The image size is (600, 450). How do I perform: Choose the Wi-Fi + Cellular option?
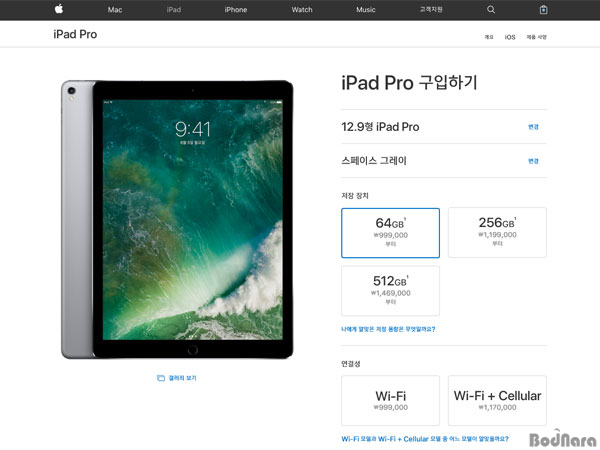497,400
